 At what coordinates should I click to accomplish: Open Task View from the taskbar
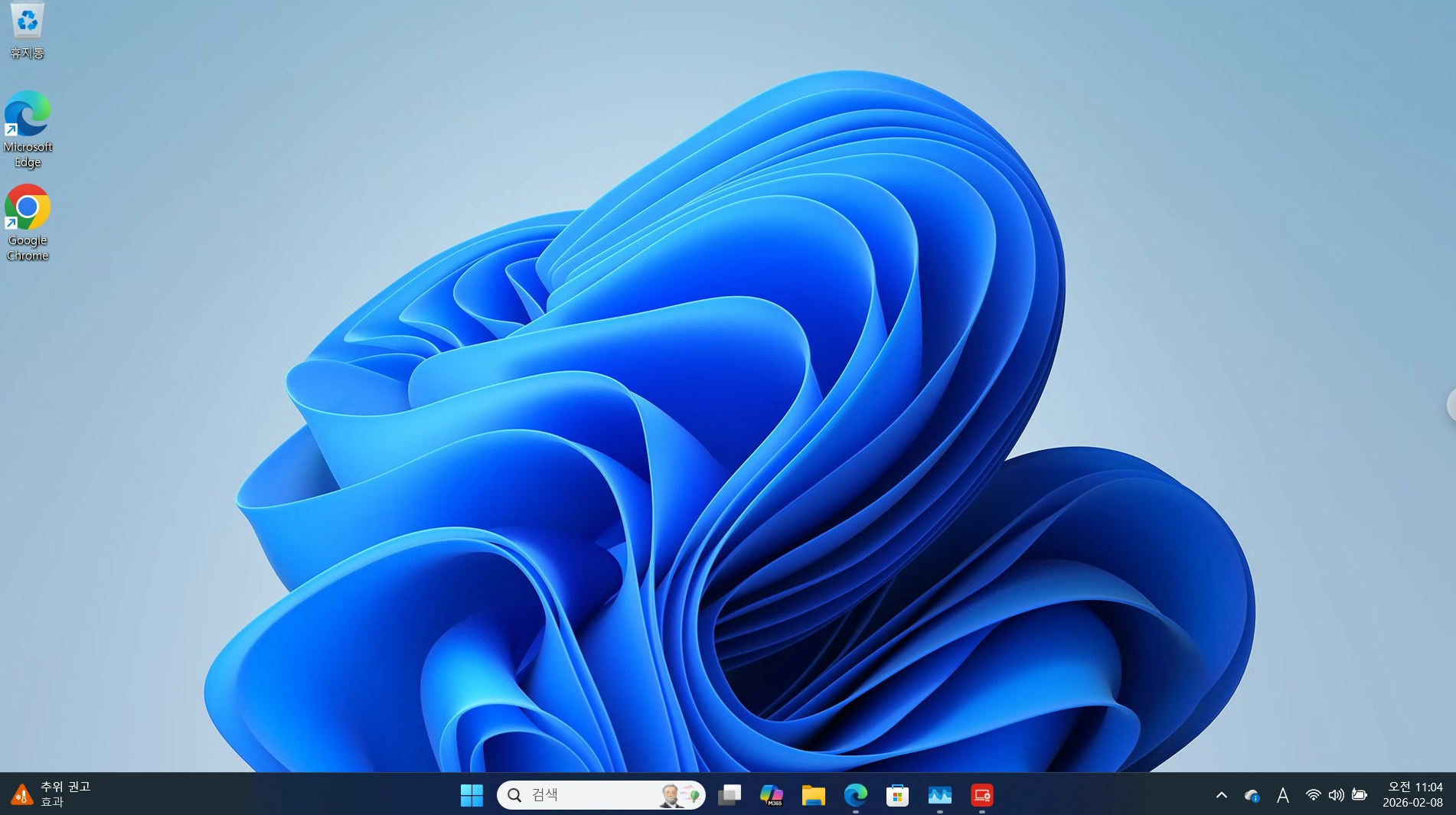pos(730,795)
